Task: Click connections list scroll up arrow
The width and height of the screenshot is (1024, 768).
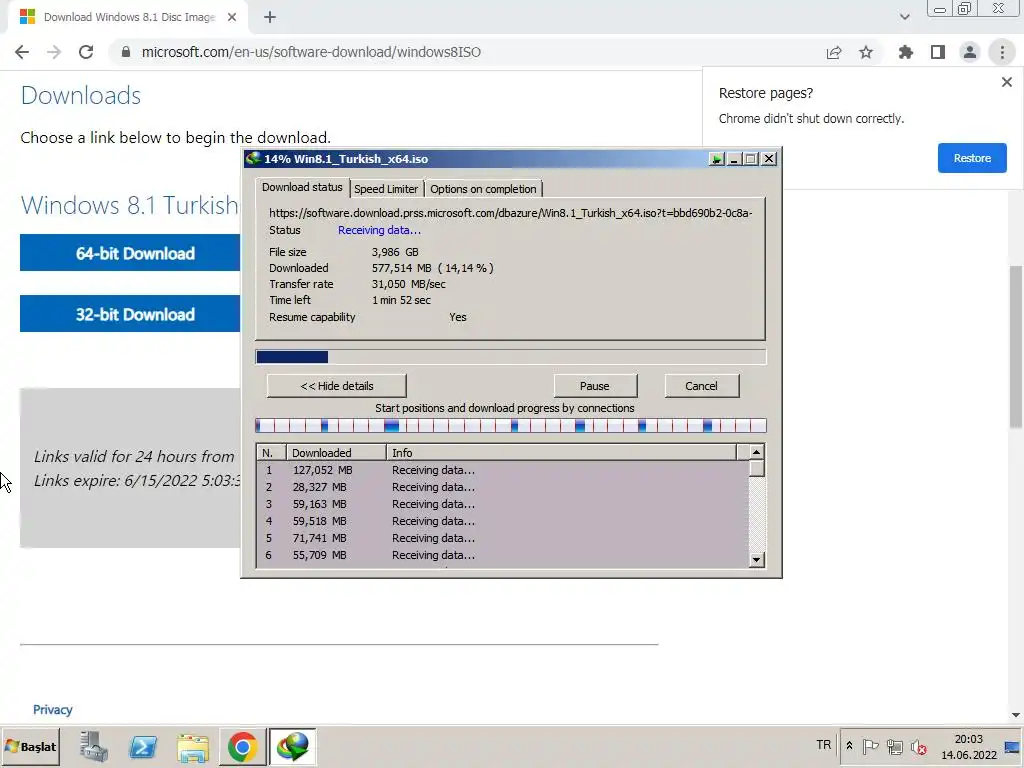Action: 756,452
